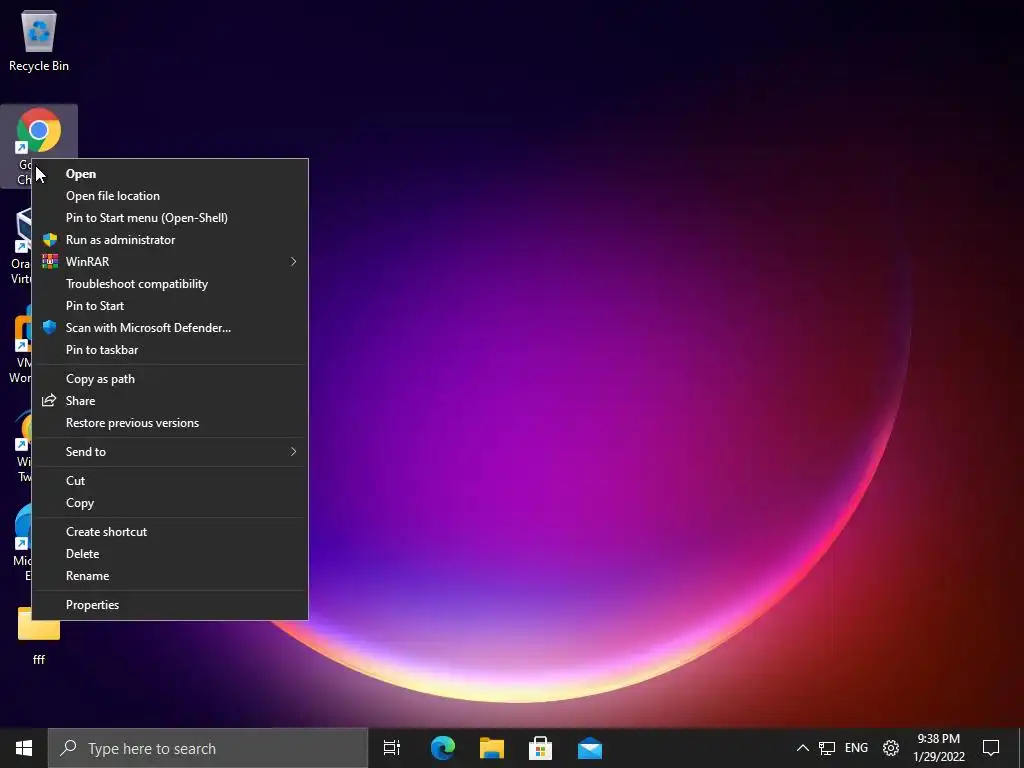
Task: Open the settings gear tray icon
Action: [891, 748]
